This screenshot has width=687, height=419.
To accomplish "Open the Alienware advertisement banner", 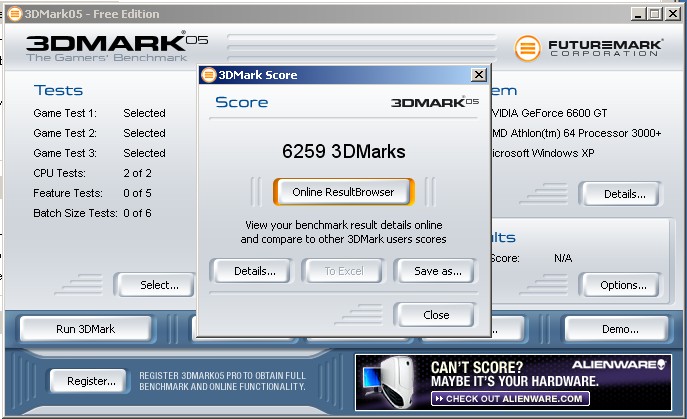I will click(x=513, y=383).
